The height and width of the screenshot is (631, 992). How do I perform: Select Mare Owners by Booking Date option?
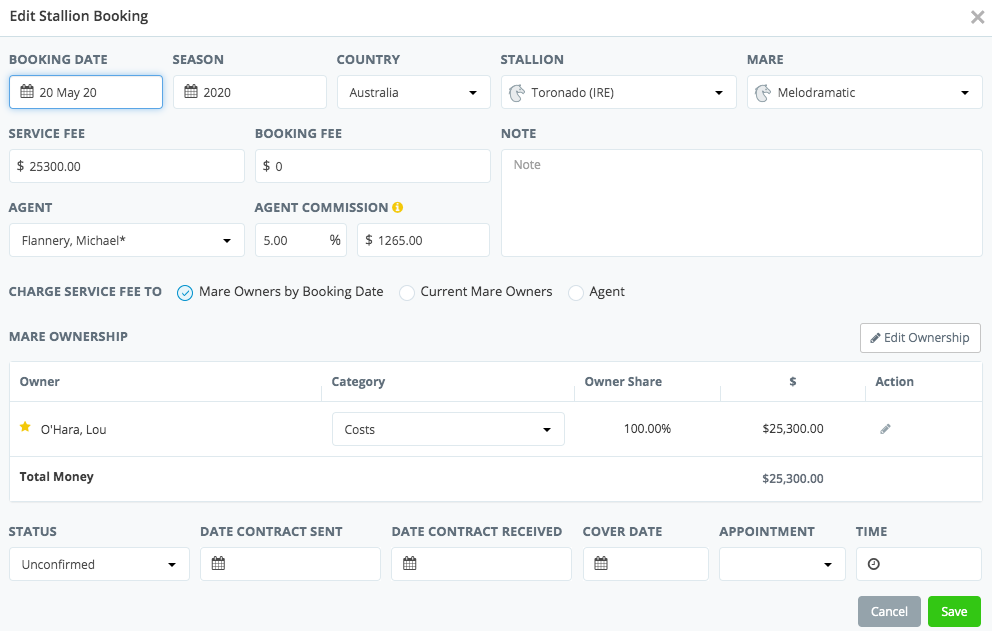click(185, 292)
